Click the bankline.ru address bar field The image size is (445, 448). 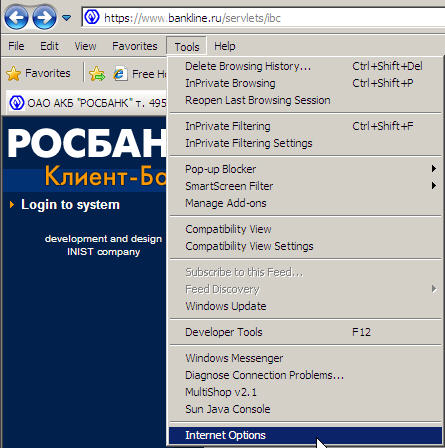(263, 17)
